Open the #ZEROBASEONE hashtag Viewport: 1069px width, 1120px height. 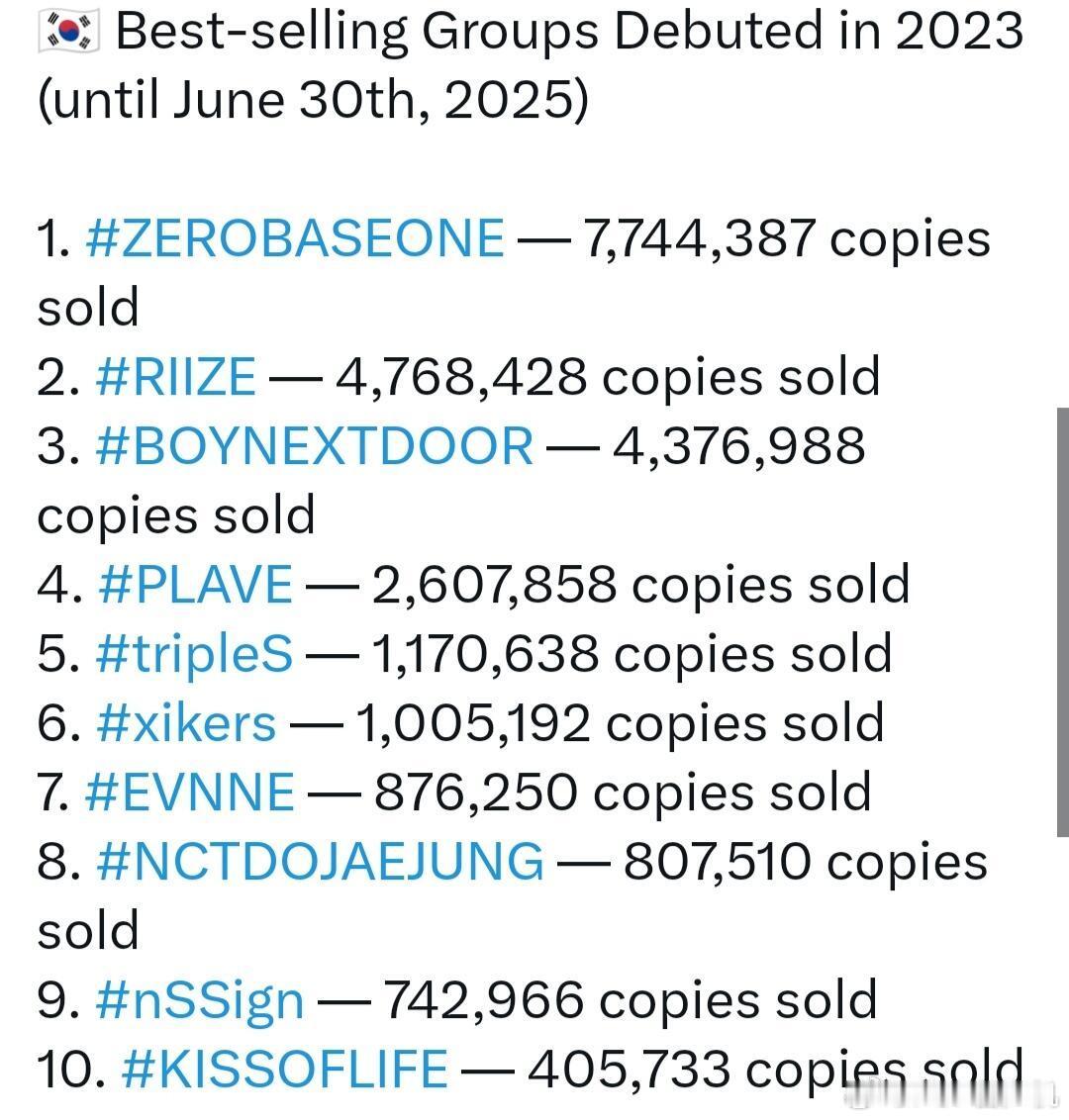294,237
